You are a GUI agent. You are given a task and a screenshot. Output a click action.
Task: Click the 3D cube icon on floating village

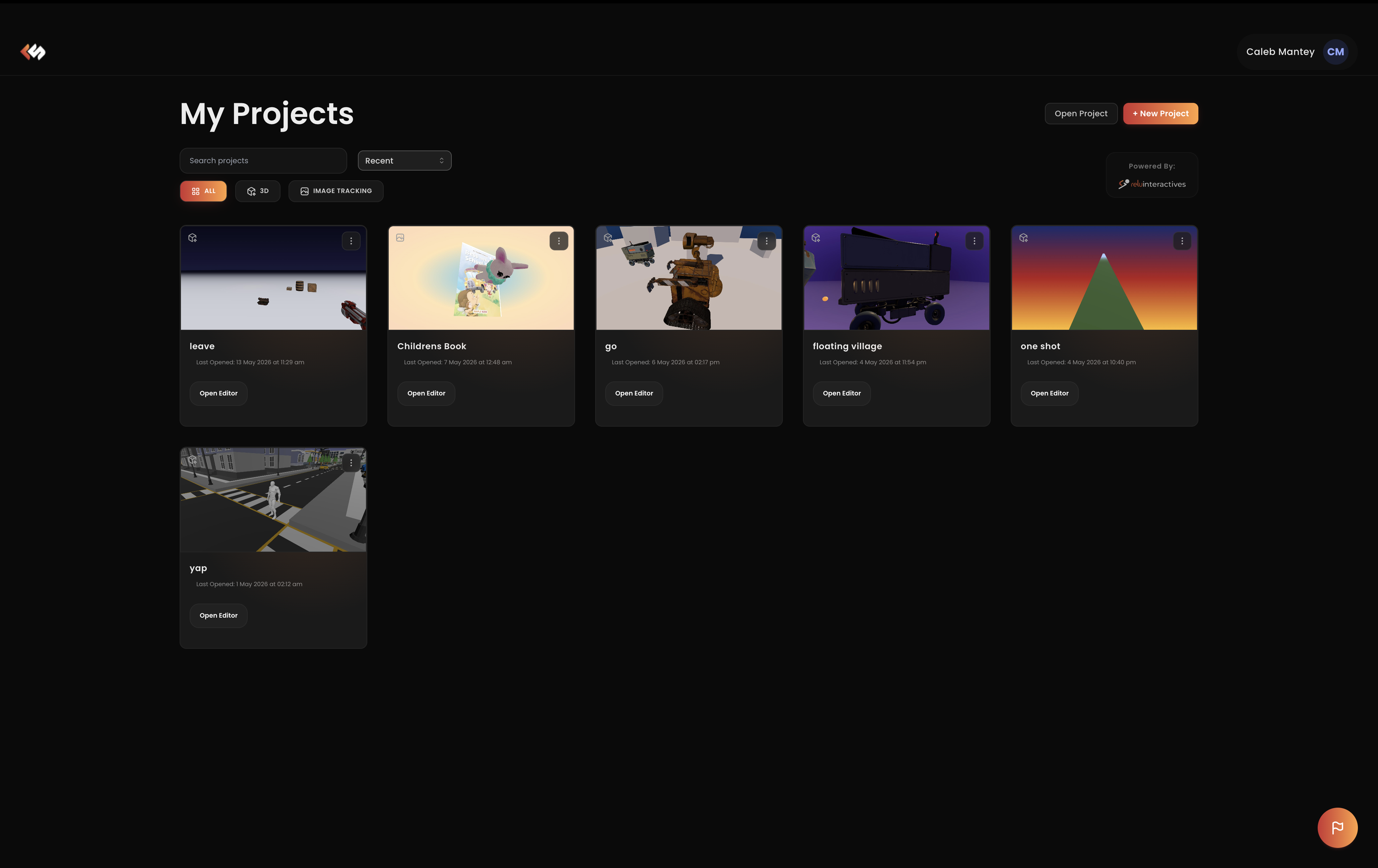point(816,238)
